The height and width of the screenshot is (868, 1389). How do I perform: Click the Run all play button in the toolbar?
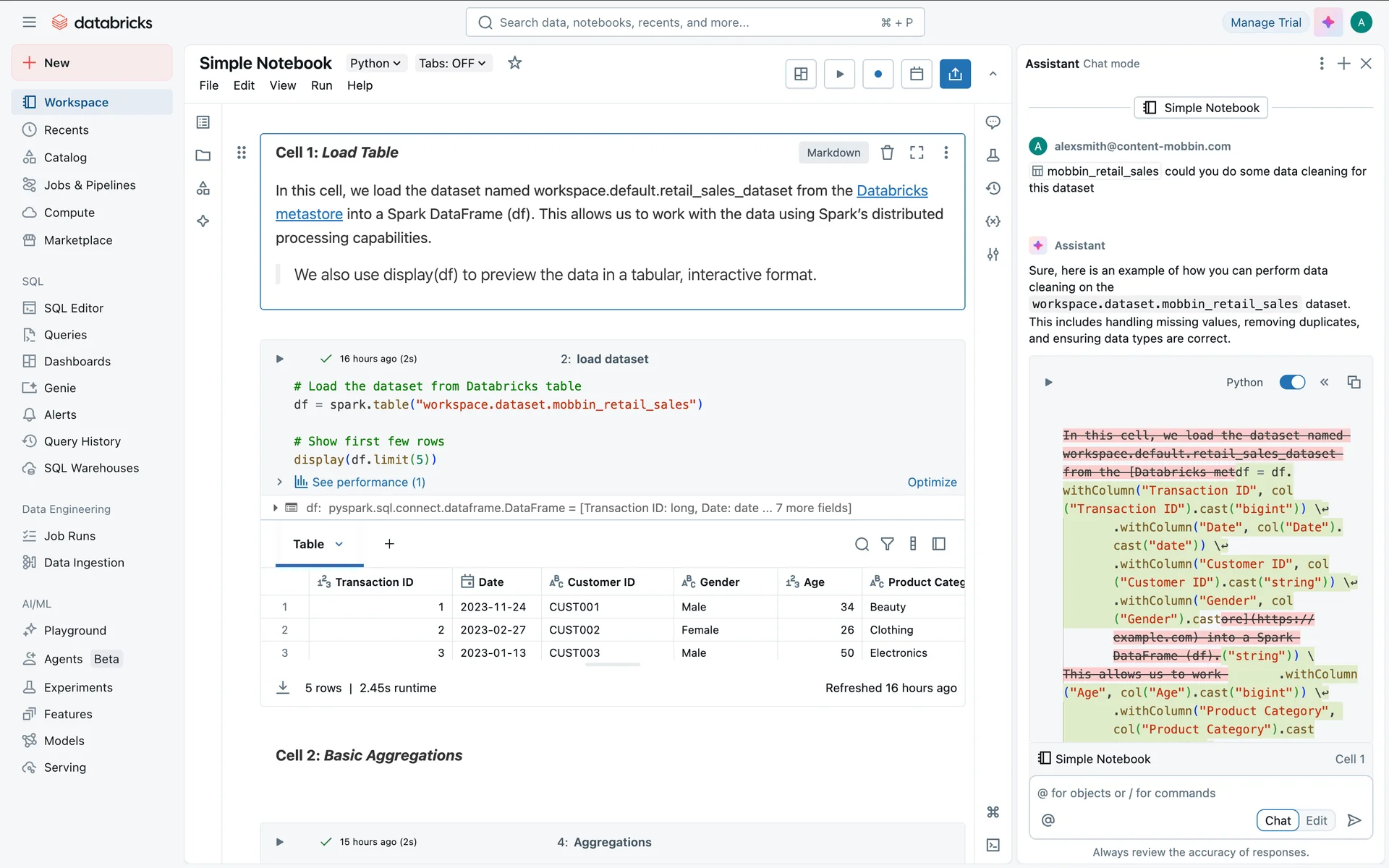point(839,74)
